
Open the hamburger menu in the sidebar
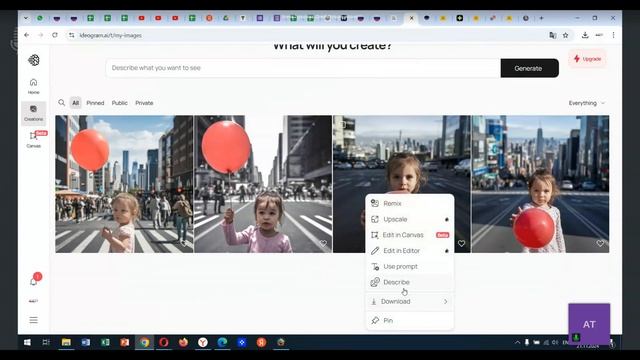(x=33, y=320)
